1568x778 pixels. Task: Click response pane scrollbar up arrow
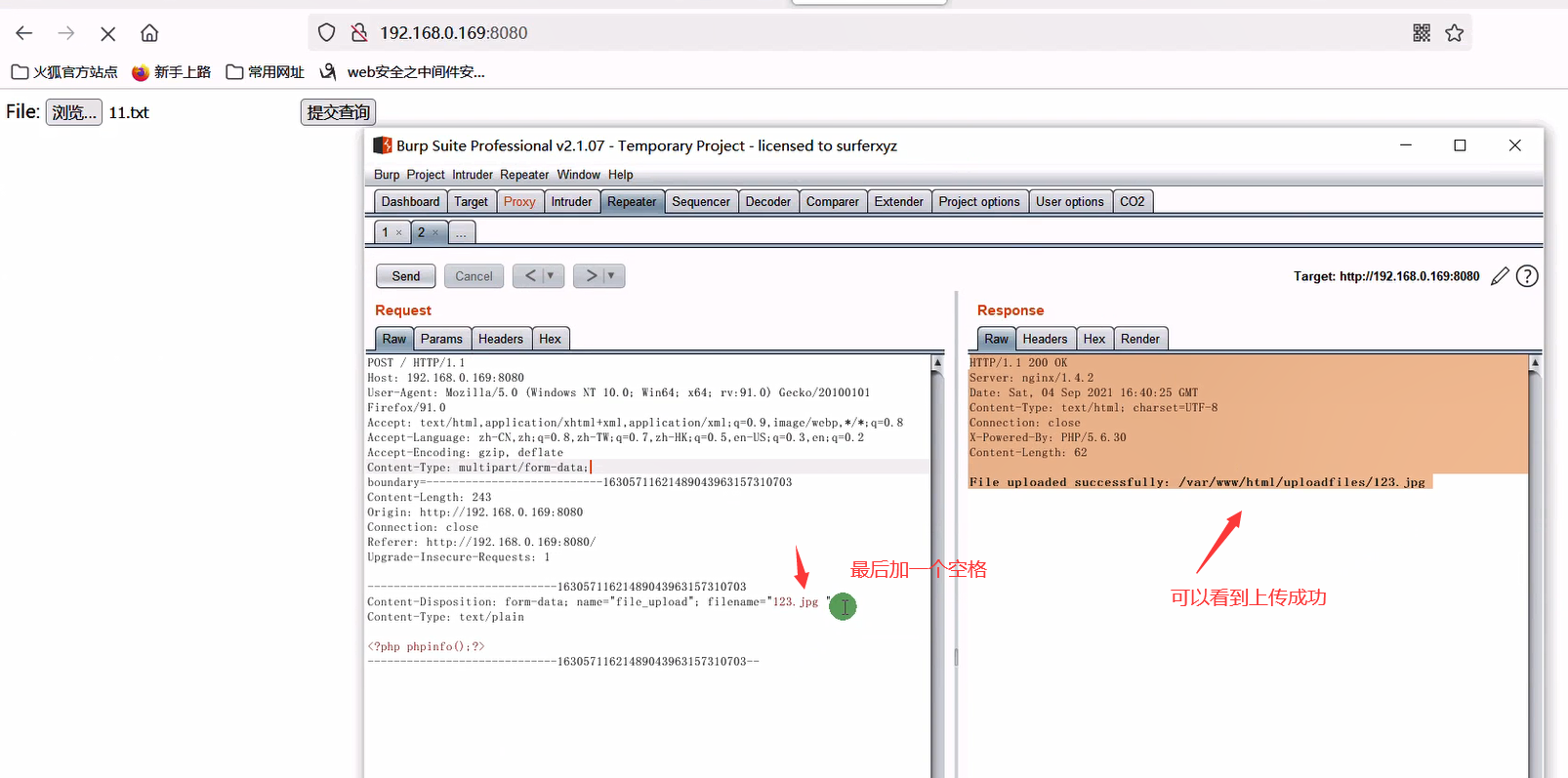[x=1535, y=362]
